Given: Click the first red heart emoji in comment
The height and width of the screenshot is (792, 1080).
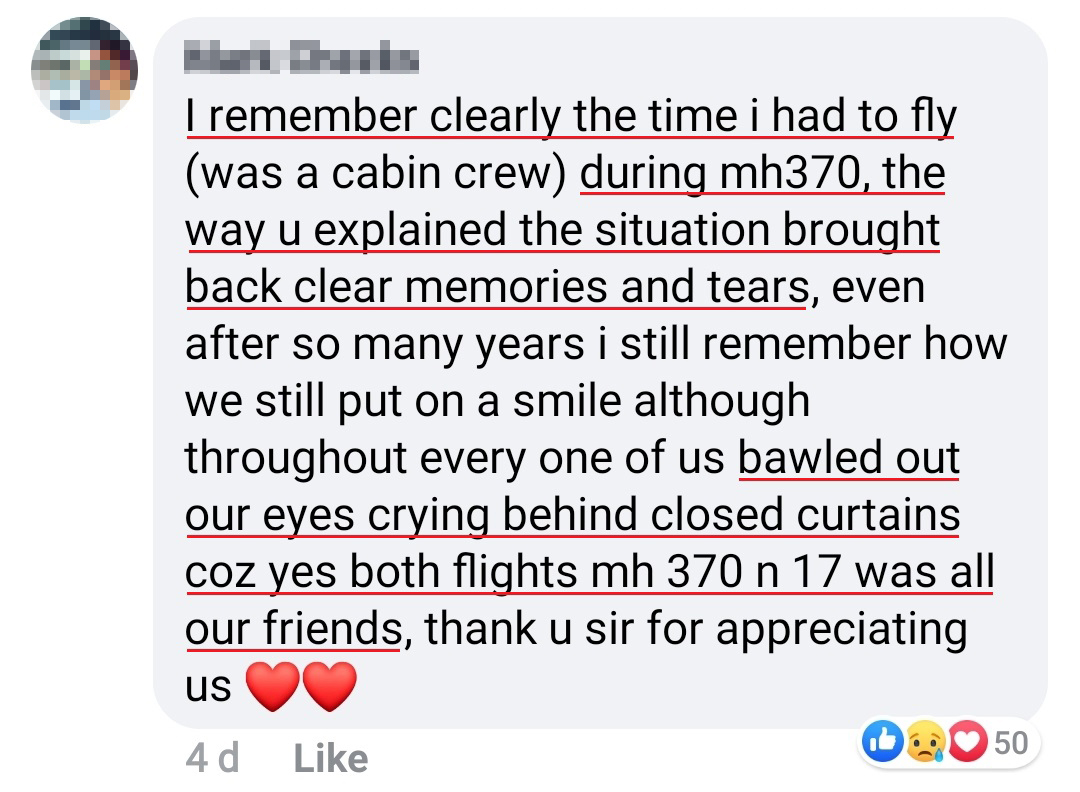Looking at the screenshot, I should click(272, 688).
